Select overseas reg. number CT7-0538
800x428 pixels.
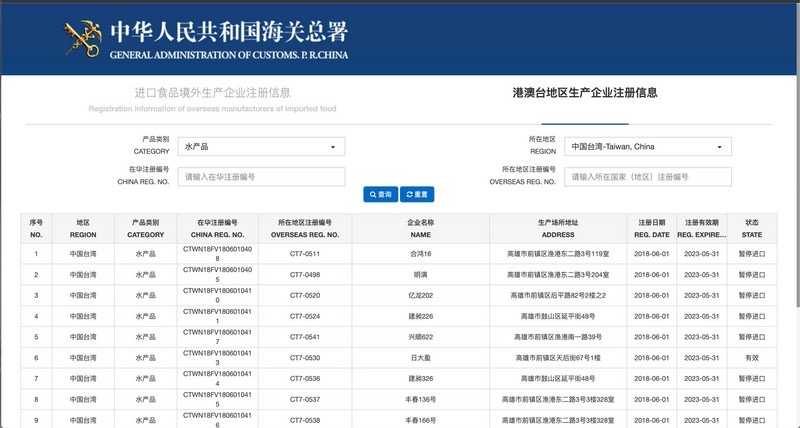click(x=305, y=420)
